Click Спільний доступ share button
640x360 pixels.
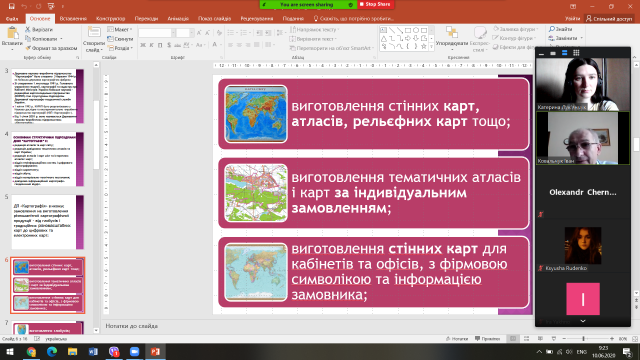609,19
